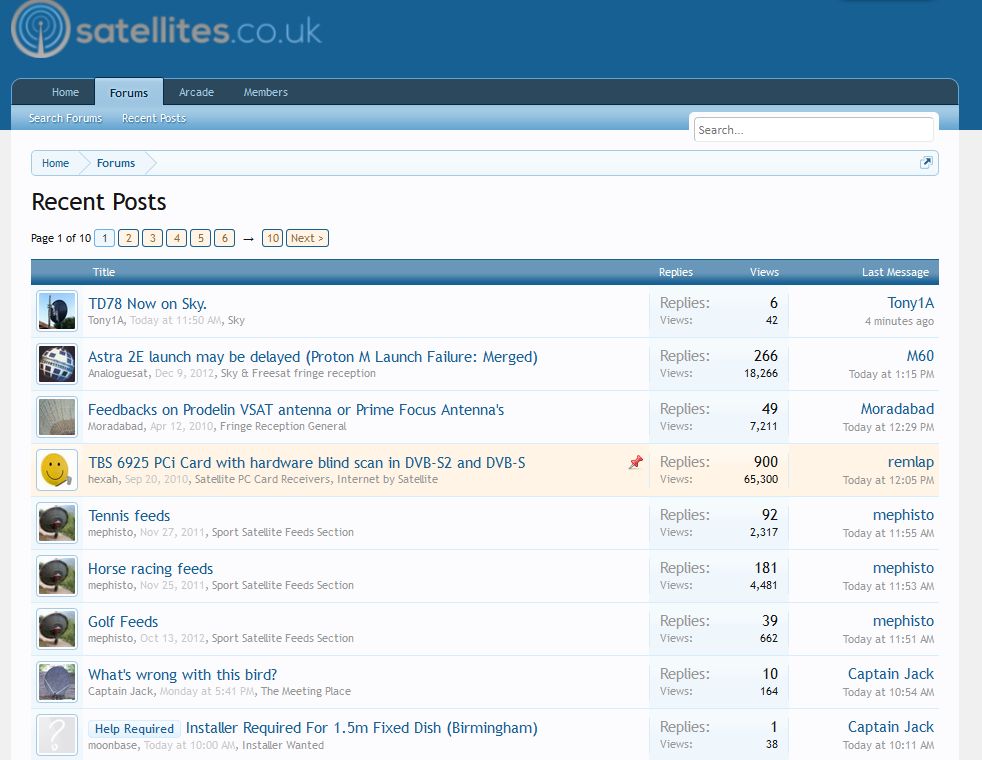Open the 'Sky' forum link under TD78 thread
This screenshot has width=982, height=760.
(236, 320)
